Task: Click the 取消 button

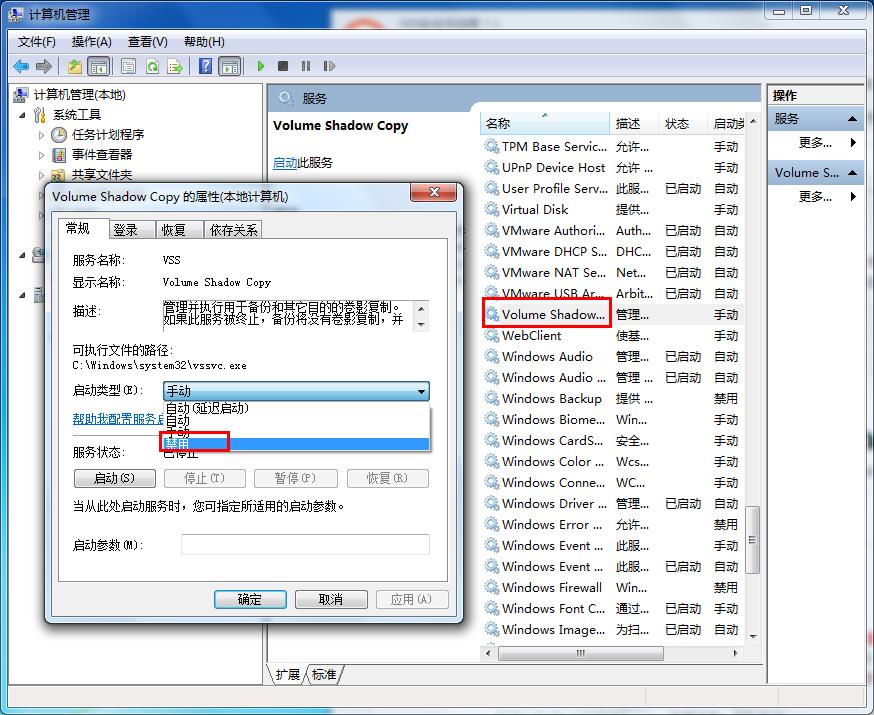Action: 331,600
